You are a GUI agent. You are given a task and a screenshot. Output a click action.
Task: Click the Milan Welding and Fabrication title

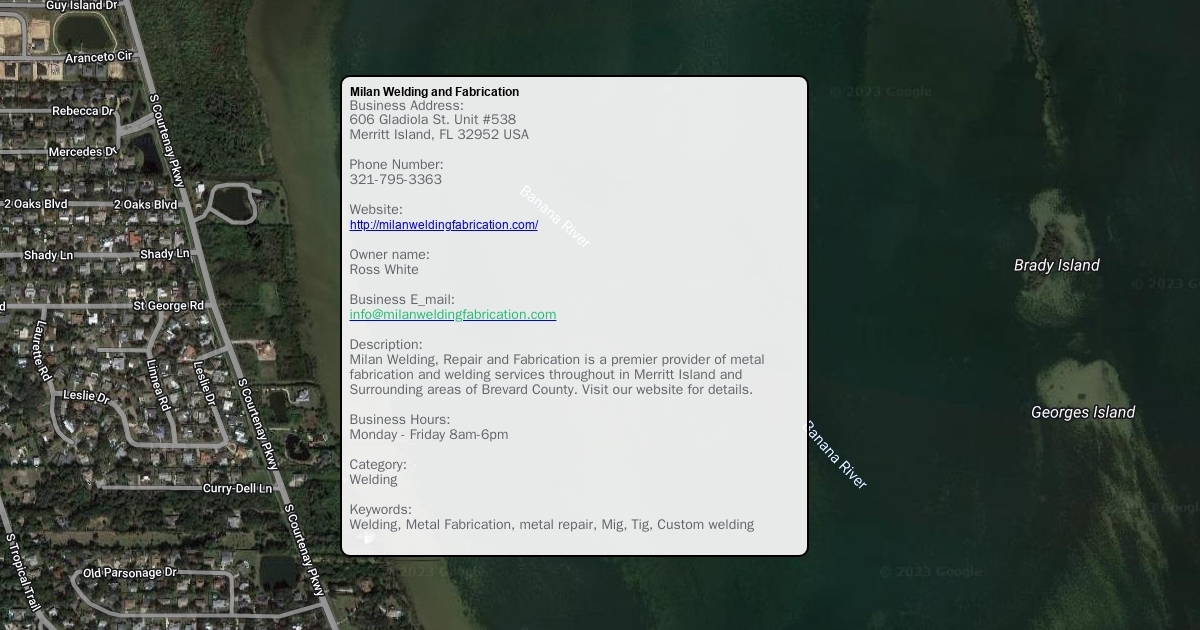point(434,92)
